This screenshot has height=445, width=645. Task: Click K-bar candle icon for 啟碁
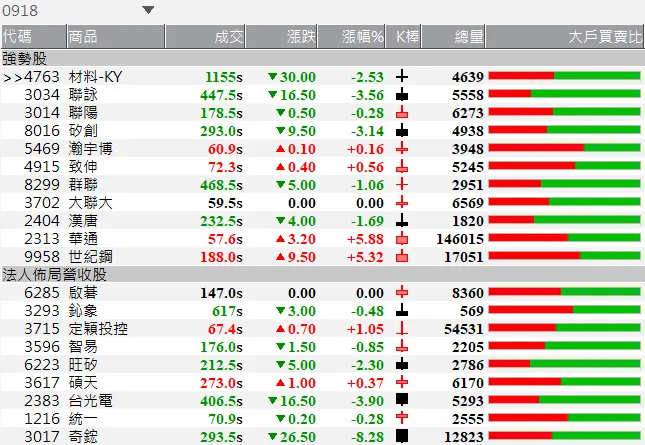click(402, 293)
